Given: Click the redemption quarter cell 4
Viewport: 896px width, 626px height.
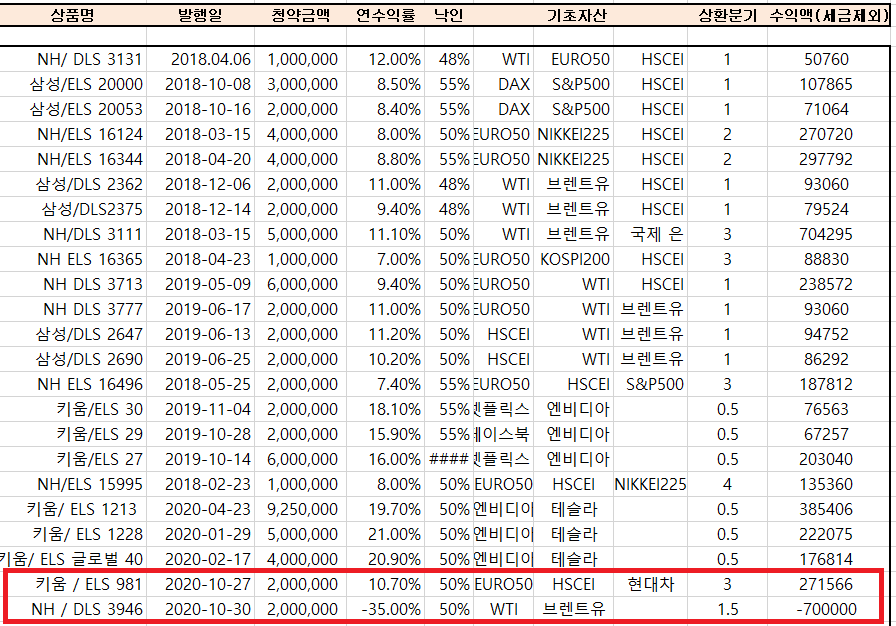Looking at the screenshot, I should coord(727,485).
